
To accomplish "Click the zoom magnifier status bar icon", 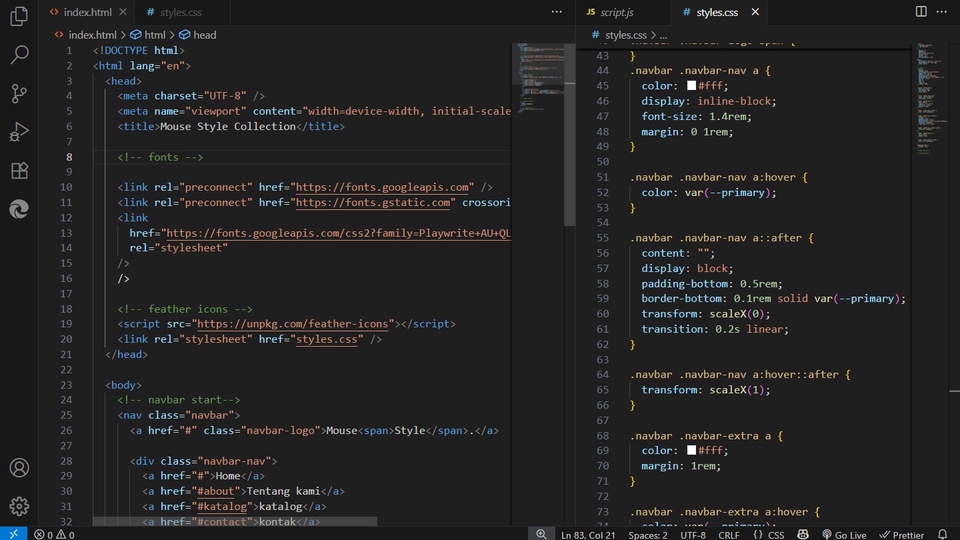I will [541, 534].
